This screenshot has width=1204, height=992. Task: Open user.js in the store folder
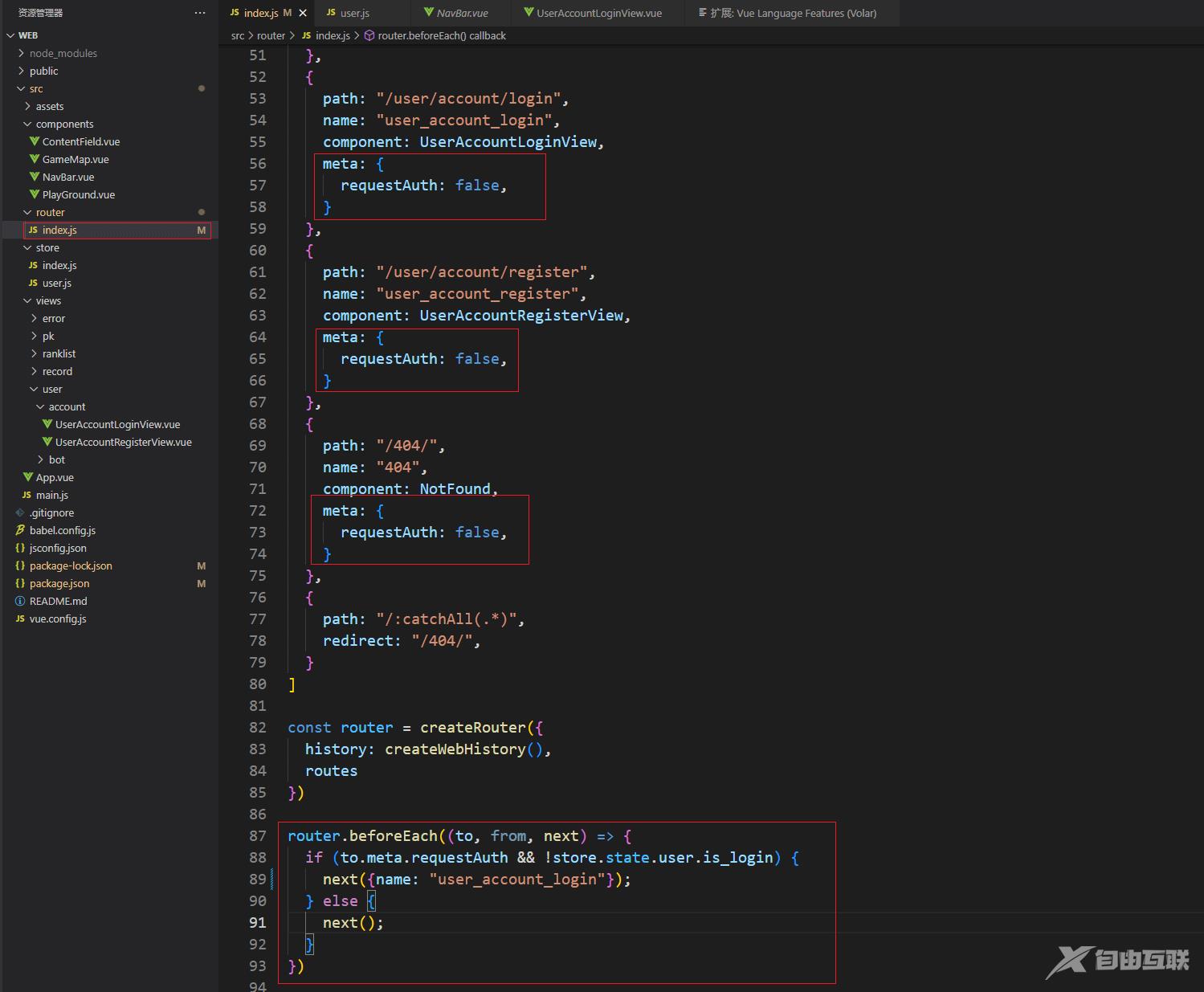pos(56,283)
